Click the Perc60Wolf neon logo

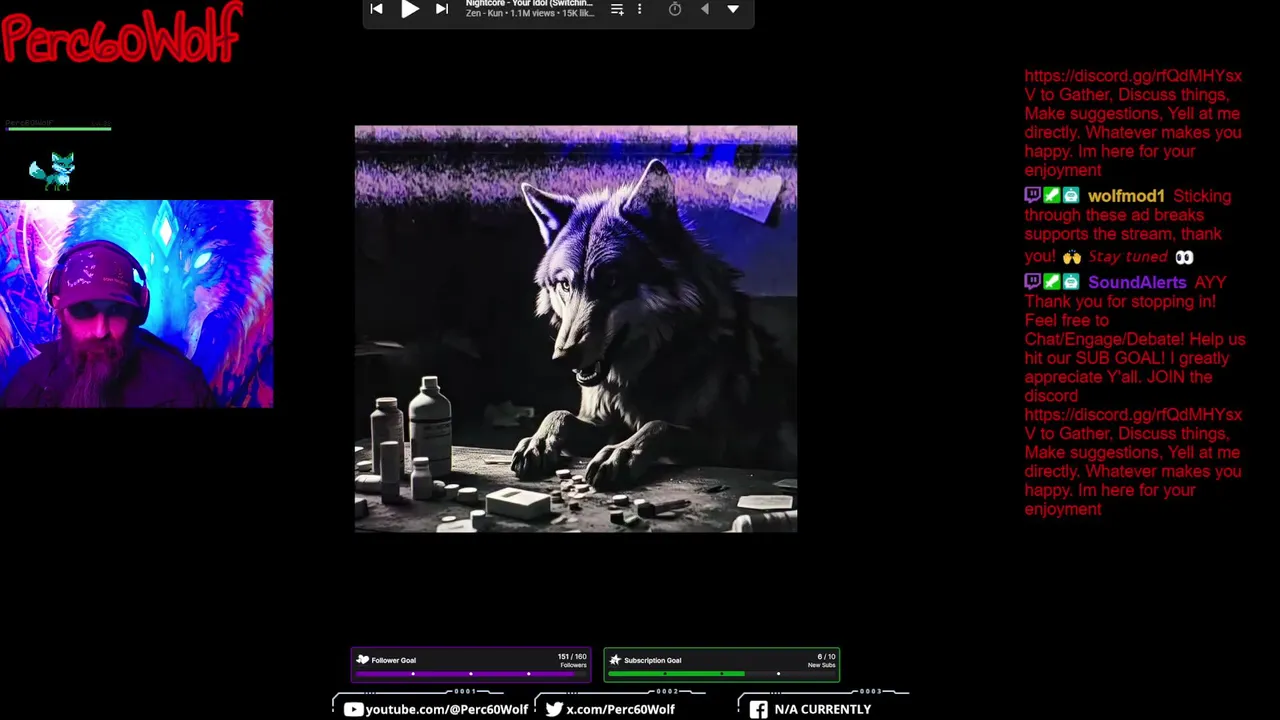(122, 33)
